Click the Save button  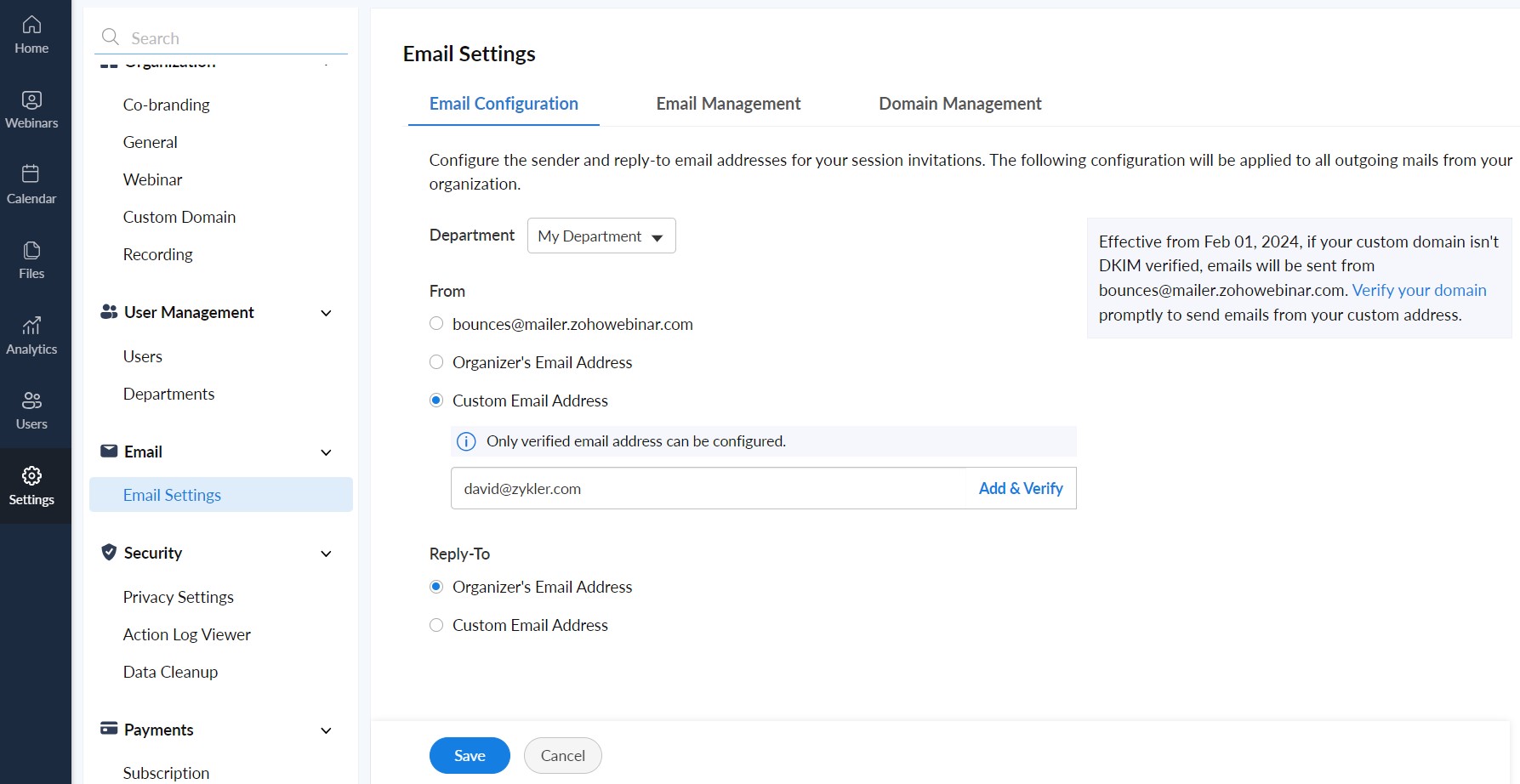[x=470, y=755]
